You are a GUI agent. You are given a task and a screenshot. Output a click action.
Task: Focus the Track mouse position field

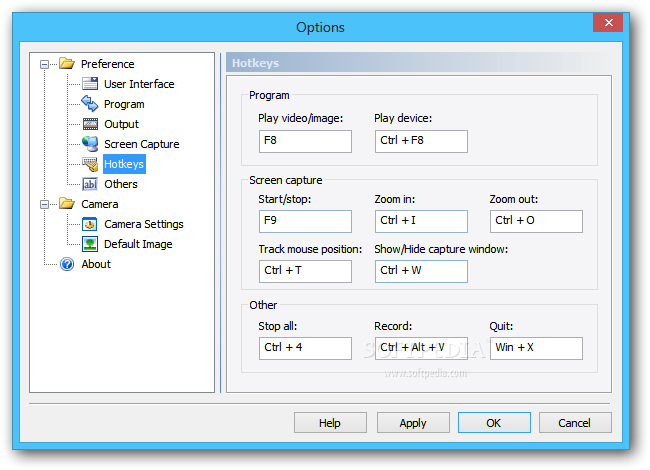(x=305, y=271)
